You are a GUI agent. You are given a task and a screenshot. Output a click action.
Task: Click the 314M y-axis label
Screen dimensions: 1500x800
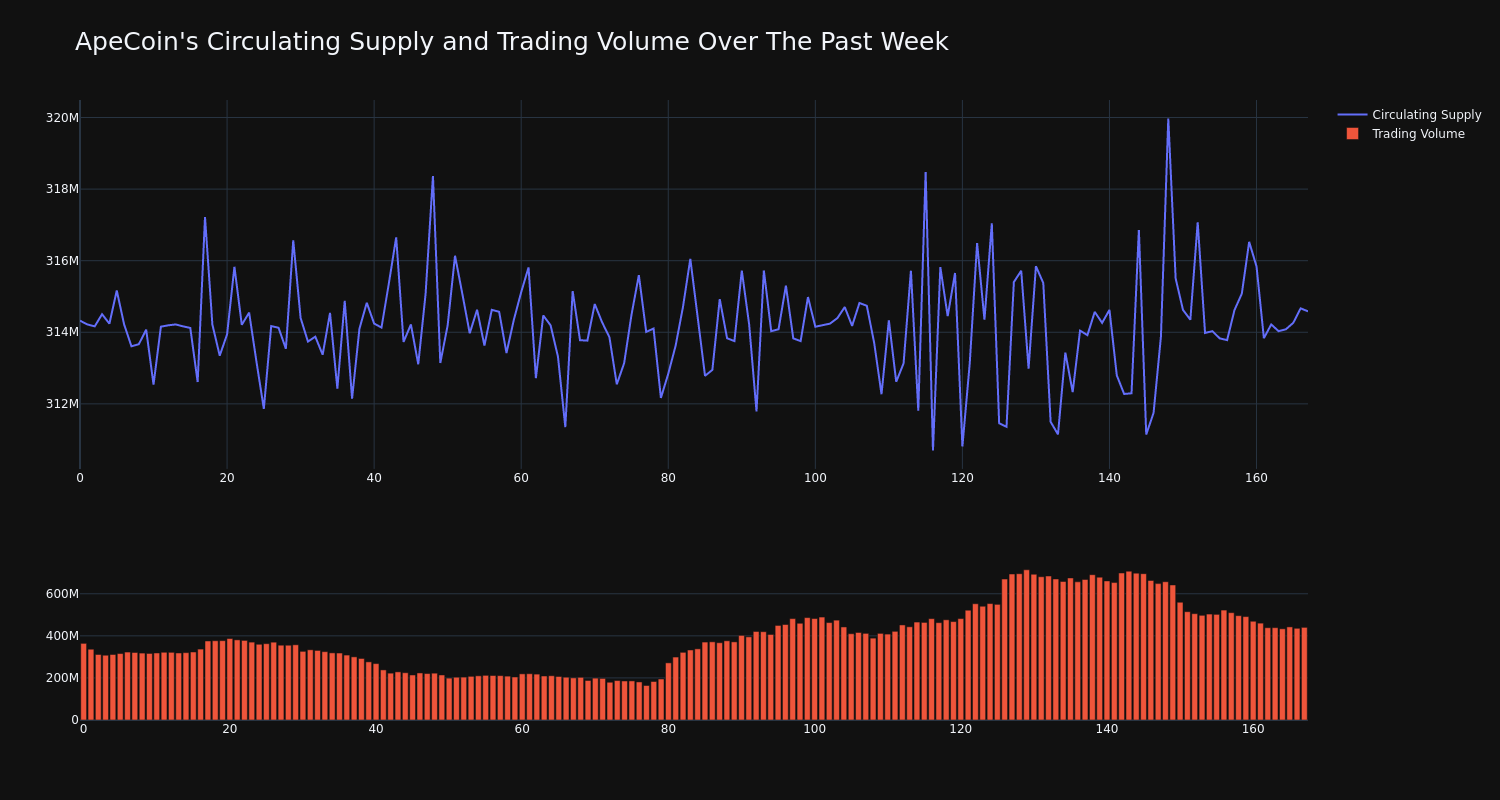62,332
